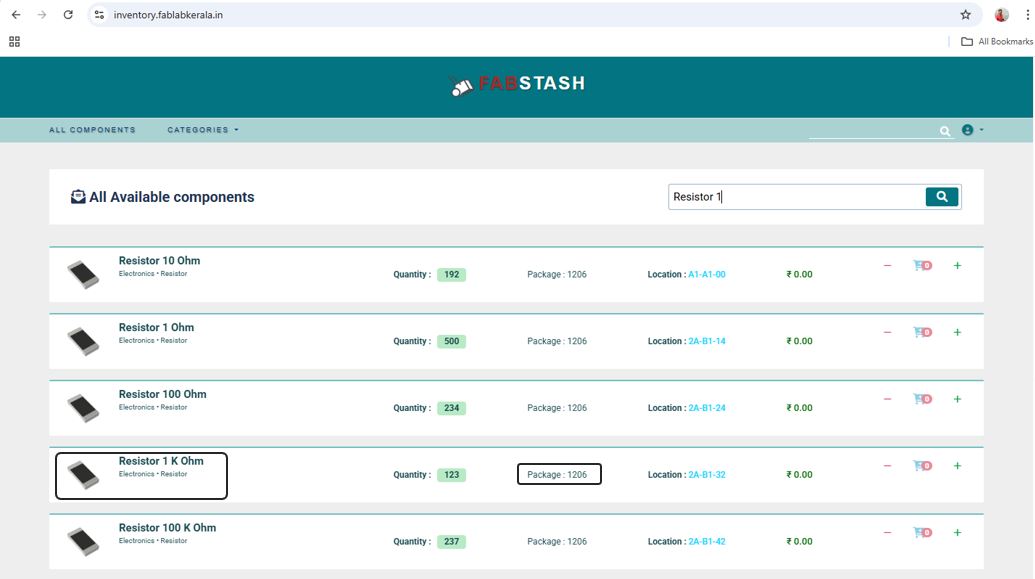This screenshot has width=1035, height=579.
Task: Click the address bar URL
Action: 168,15
